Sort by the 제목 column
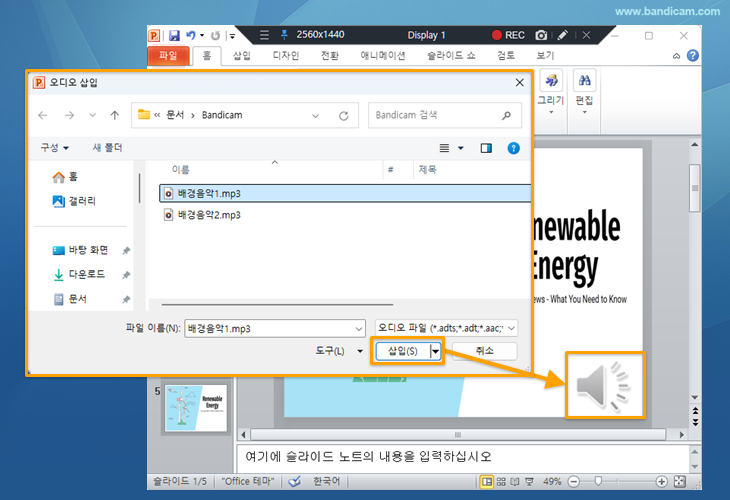 click(427, 169)
